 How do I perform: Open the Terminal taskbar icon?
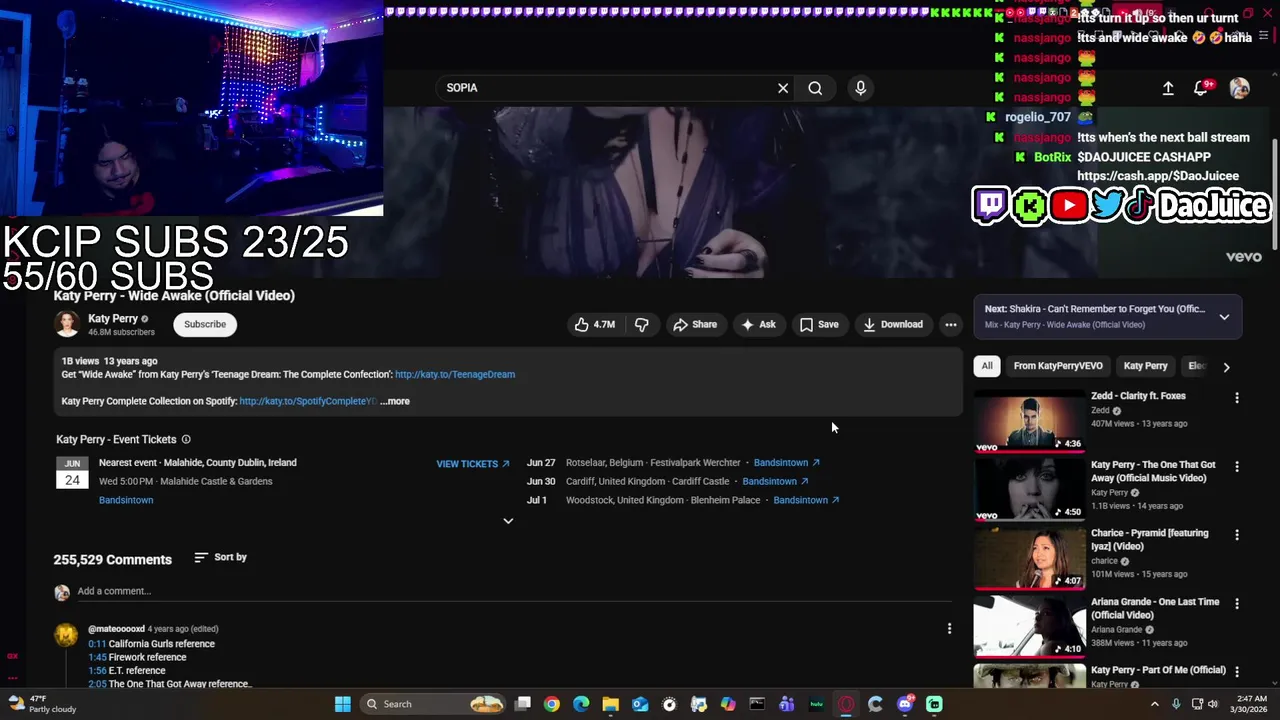(x=757, y=704)
